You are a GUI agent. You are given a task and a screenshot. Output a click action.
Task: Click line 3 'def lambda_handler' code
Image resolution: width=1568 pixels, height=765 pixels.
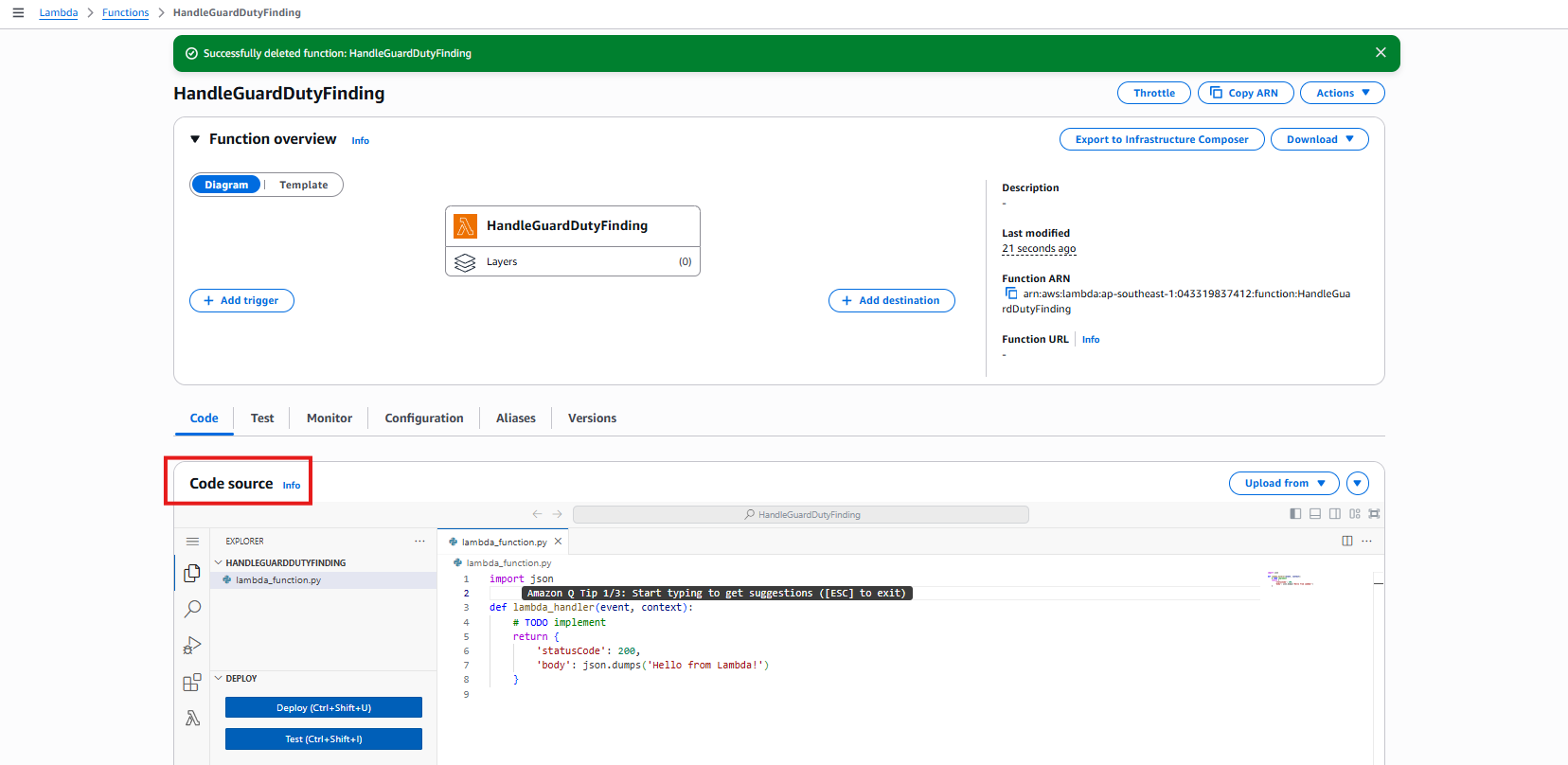click(591, 608)
